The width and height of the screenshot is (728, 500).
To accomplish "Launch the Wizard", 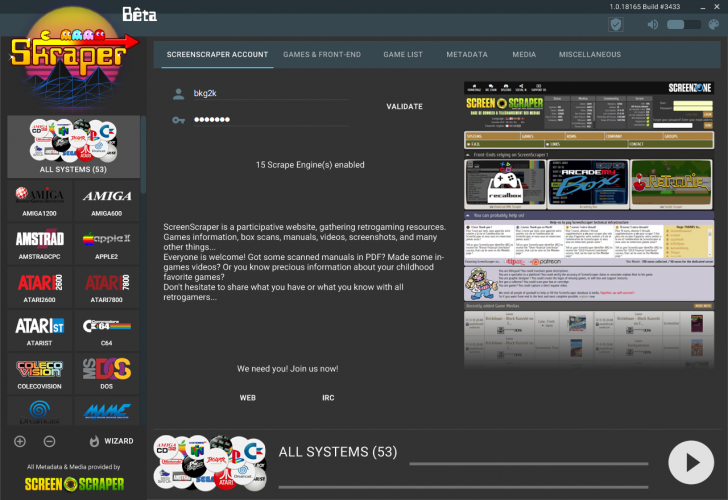I will [x=111, y=441].
